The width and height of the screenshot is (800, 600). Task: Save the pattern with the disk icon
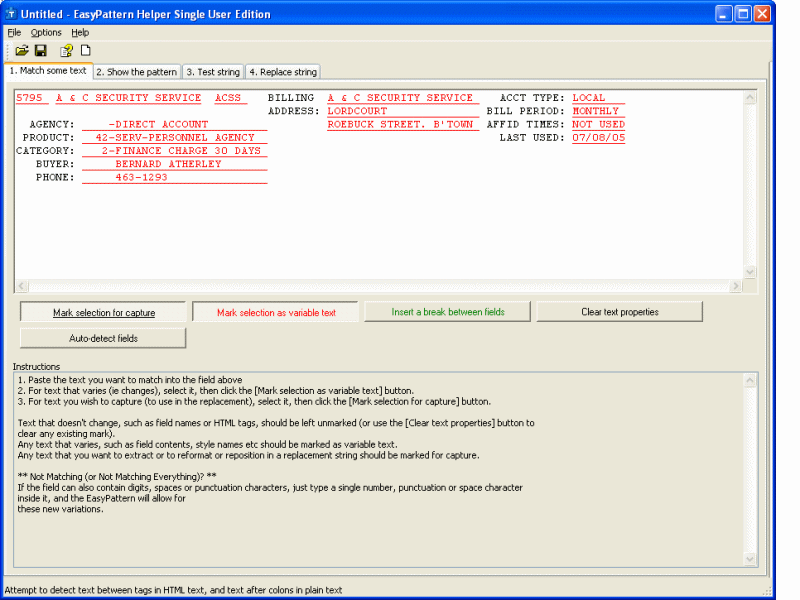[x=41, y=50]
